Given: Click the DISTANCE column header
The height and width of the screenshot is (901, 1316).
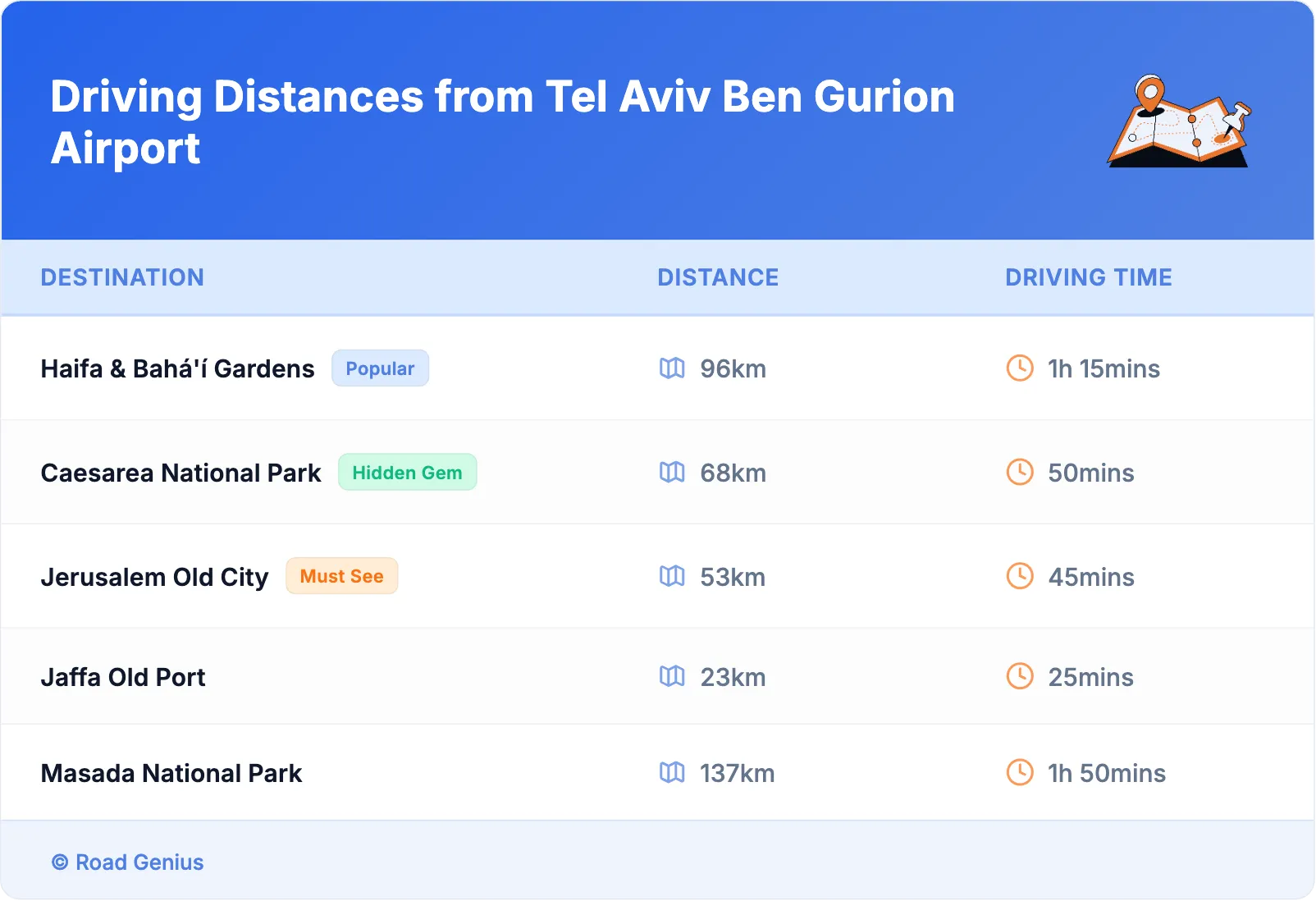Looking at the screenshot, I should pyautogui.click(x=718, y=277).
